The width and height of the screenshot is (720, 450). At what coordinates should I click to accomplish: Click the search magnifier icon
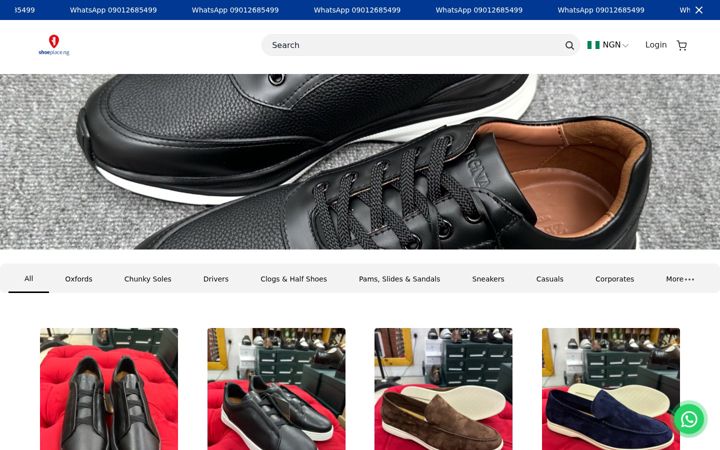569,45
